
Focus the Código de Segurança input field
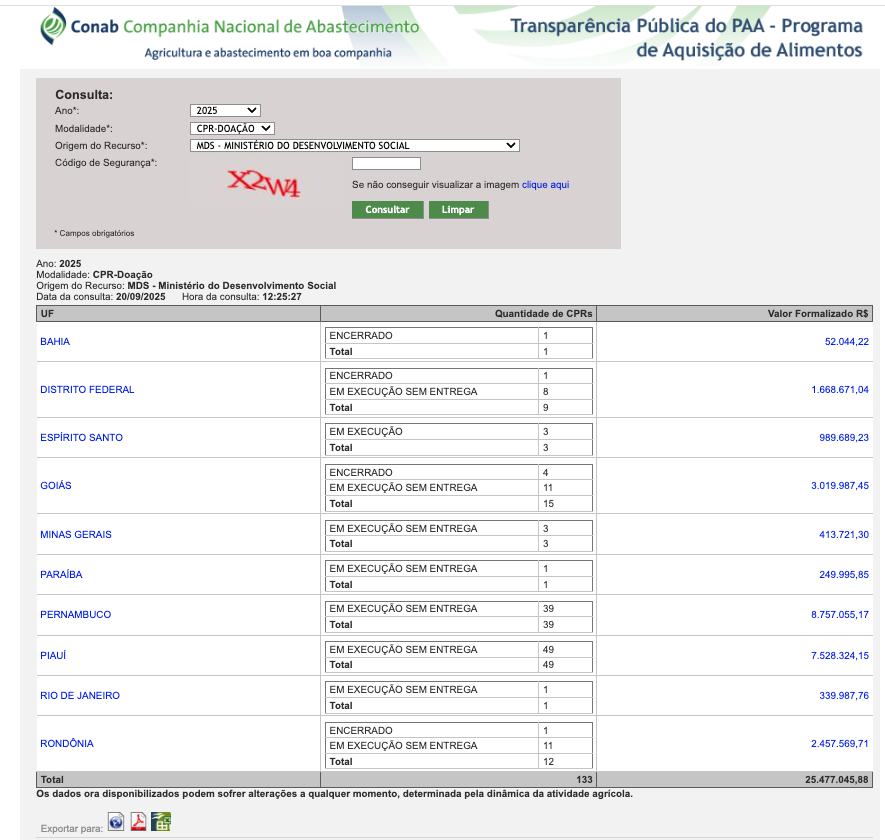click(x=386, y=163)
